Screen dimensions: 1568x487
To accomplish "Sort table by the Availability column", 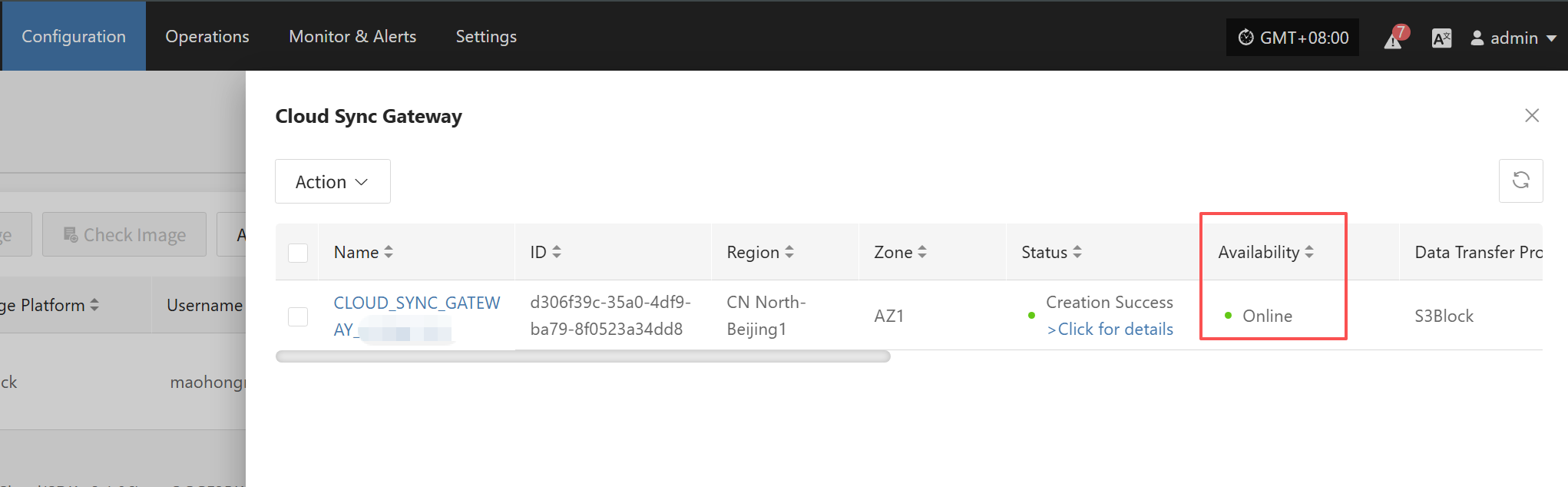I will coord(1309,252).
